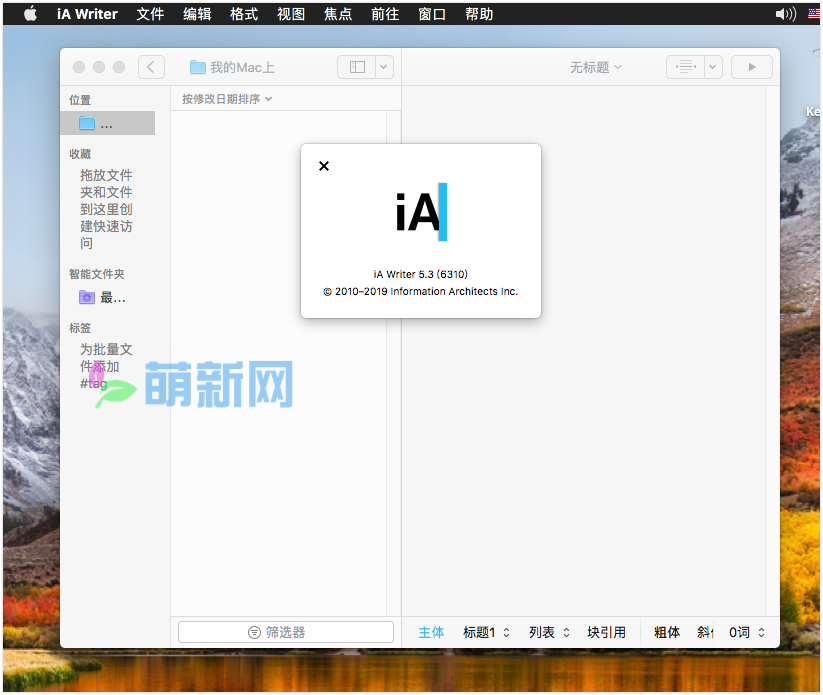Open the iA Writer application menu

87,14
